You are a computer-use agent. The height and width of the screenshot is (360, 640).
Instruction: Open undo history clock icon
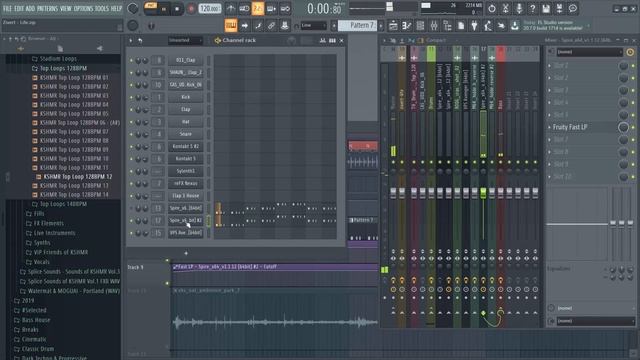click(x=492, y=9)
